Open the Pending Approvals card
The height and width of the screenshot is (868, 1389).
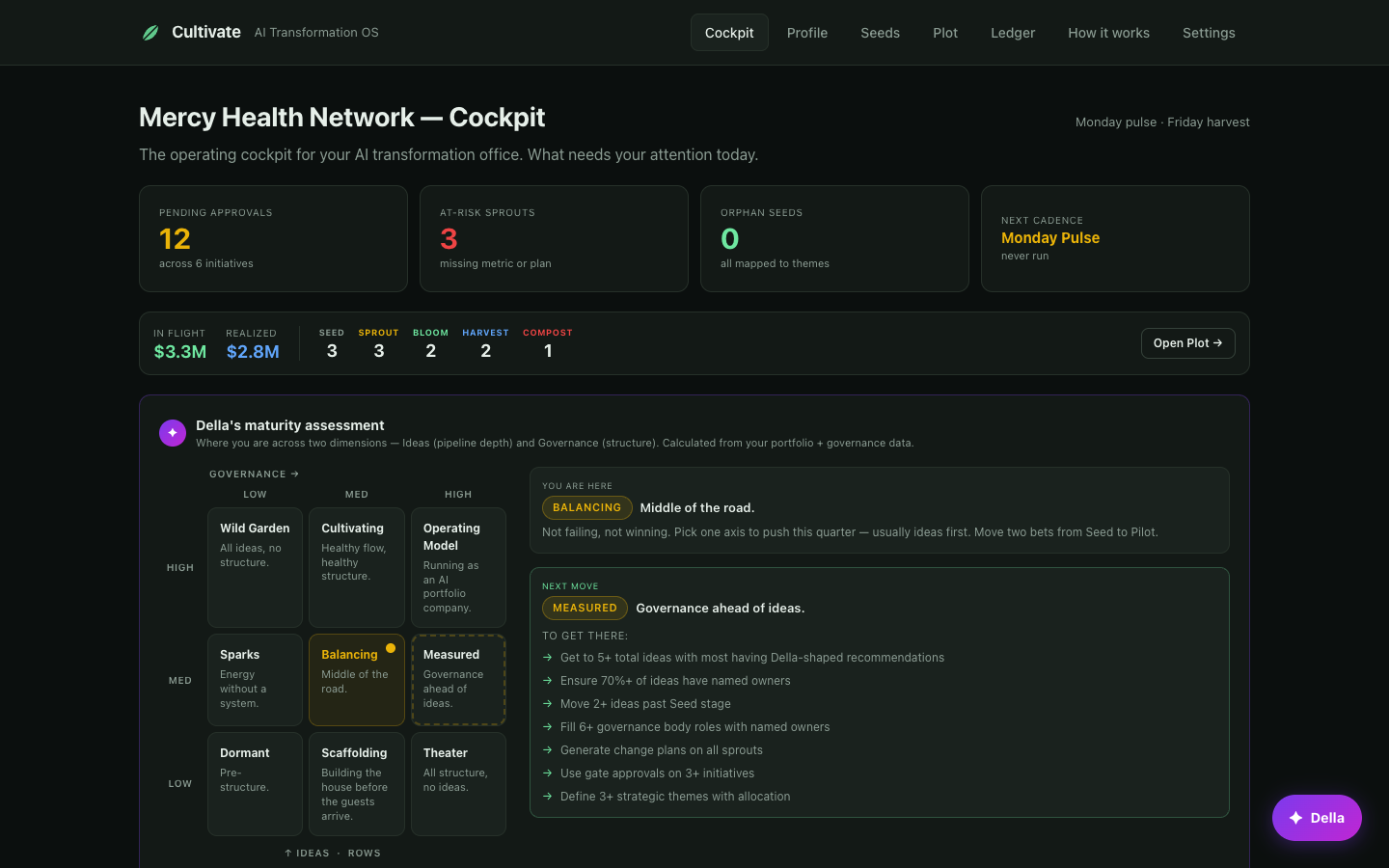tap(273, 238)
